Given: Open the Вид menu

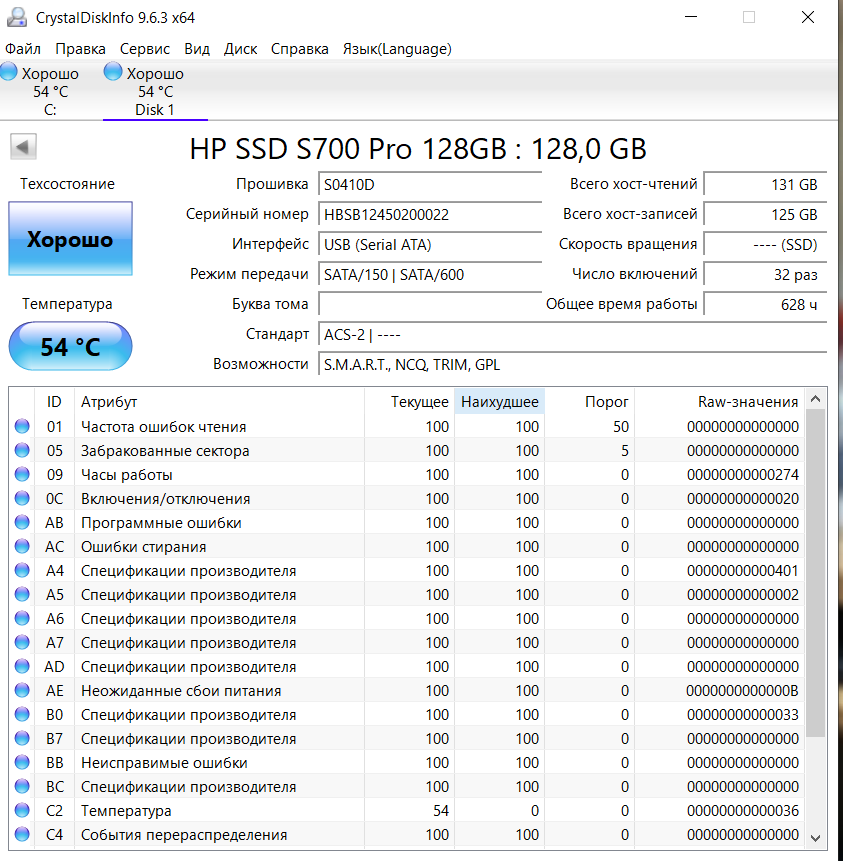Looking at the screenshot, I should (197, 49).
